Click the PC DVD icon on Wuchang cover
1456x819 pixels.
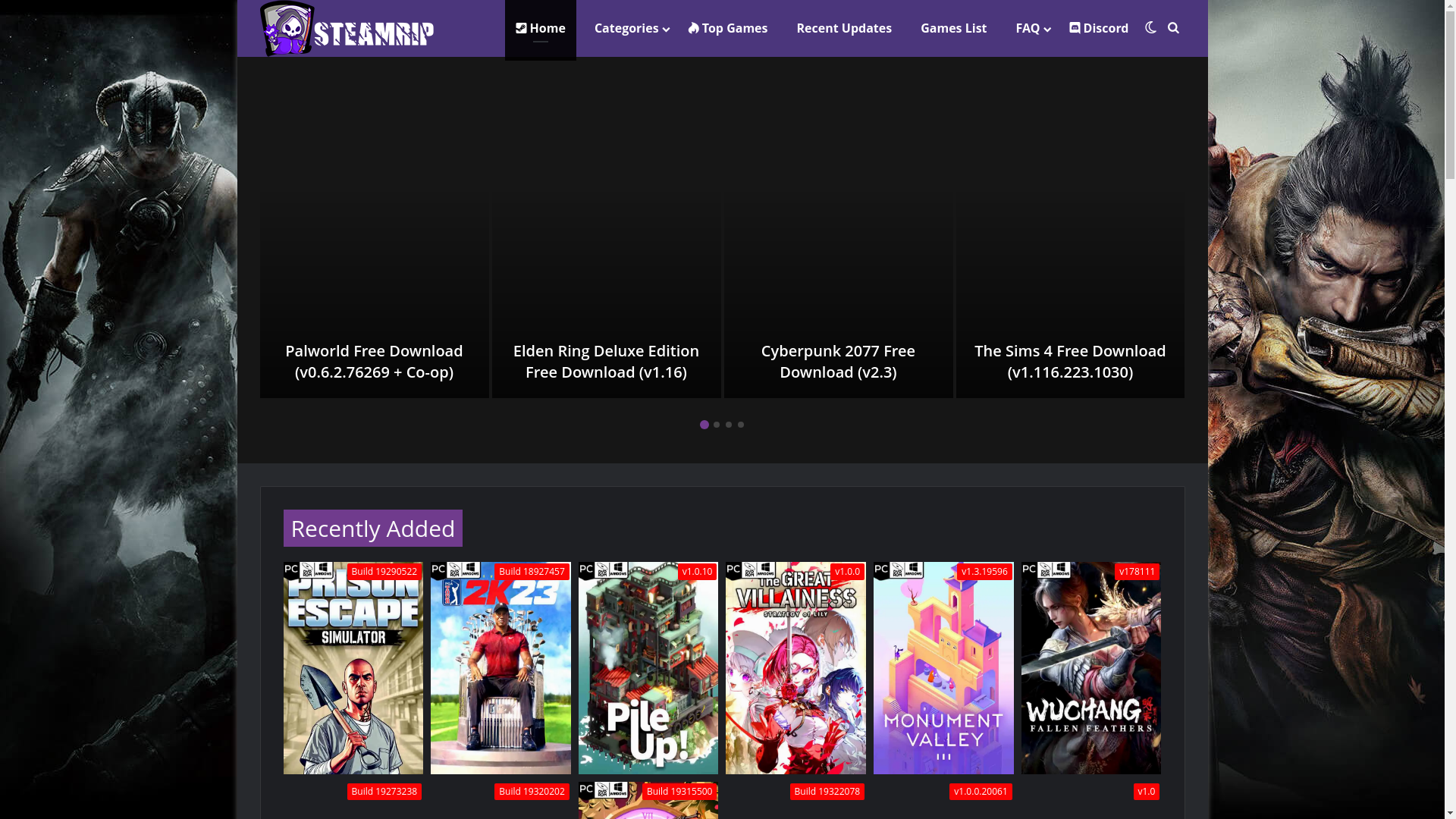click(1046, 570)
